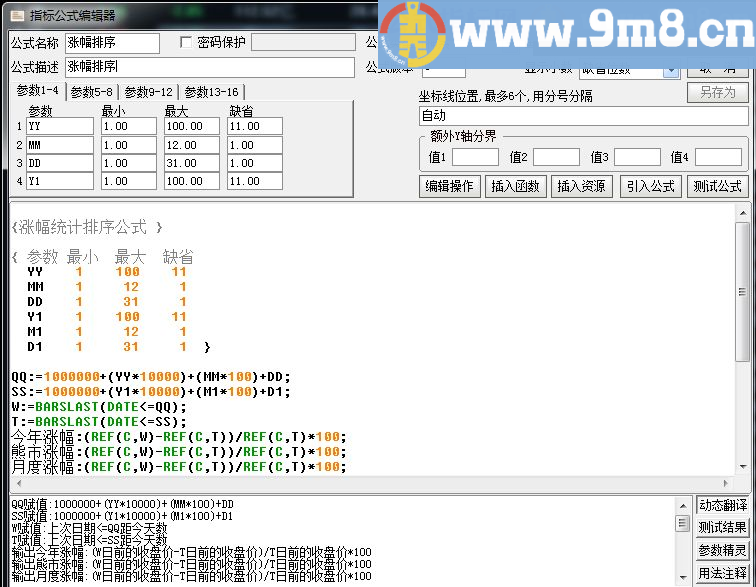
Task: Click parameter 2 name field MM
Action: pyautogui.click(x=60, y=145)
